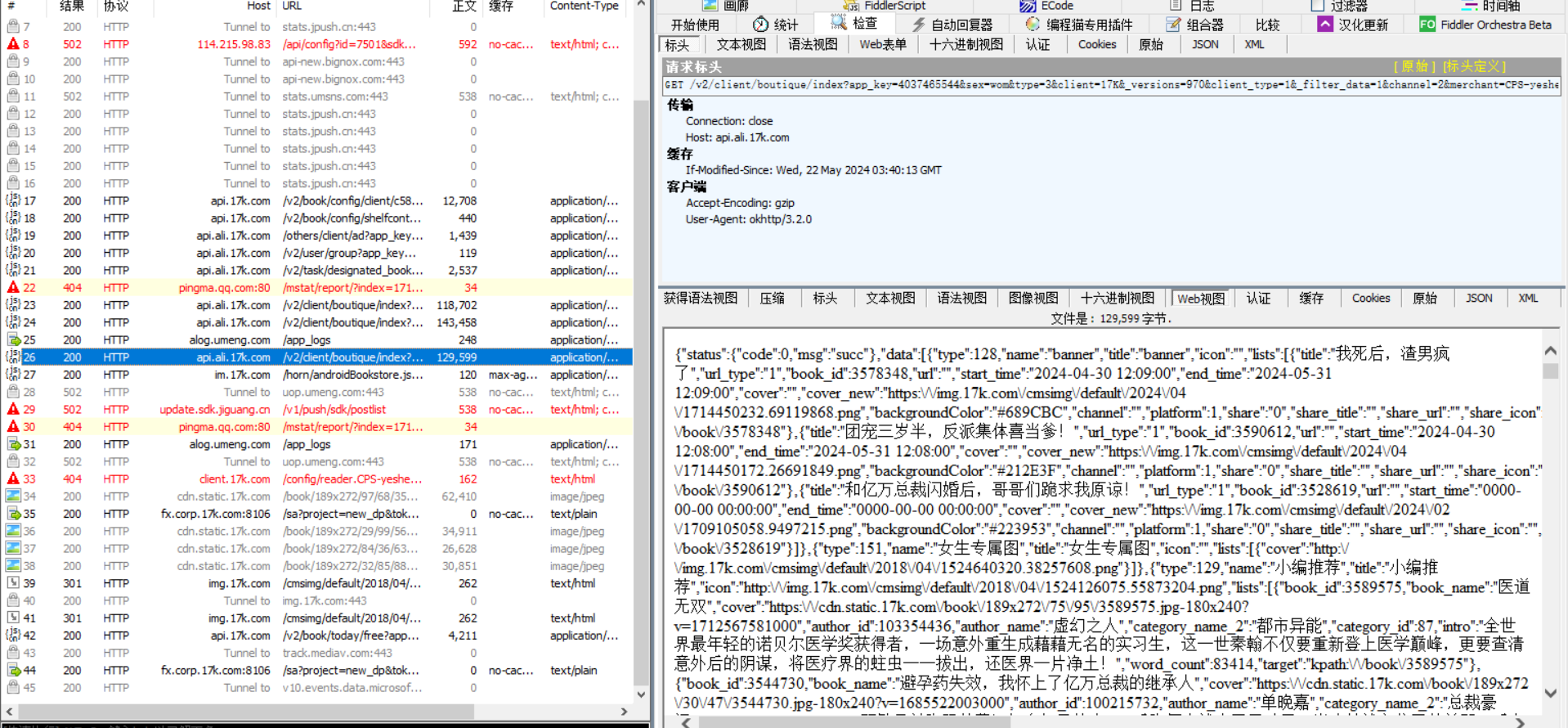Screen dimensions: 1568x728
Task: Open the 编程猫专用插件 plugin tab via its icon
Action: [x=1033, y=25]
